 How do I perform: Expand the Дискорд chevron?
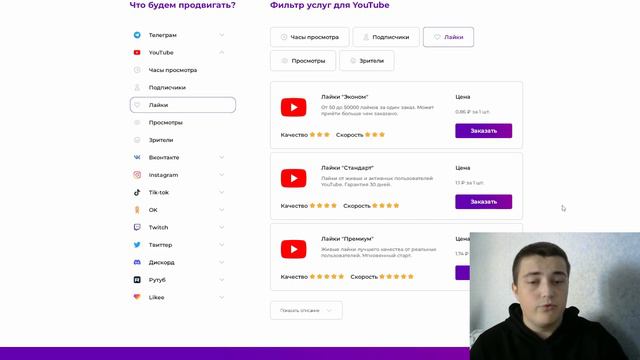point(222,262)
